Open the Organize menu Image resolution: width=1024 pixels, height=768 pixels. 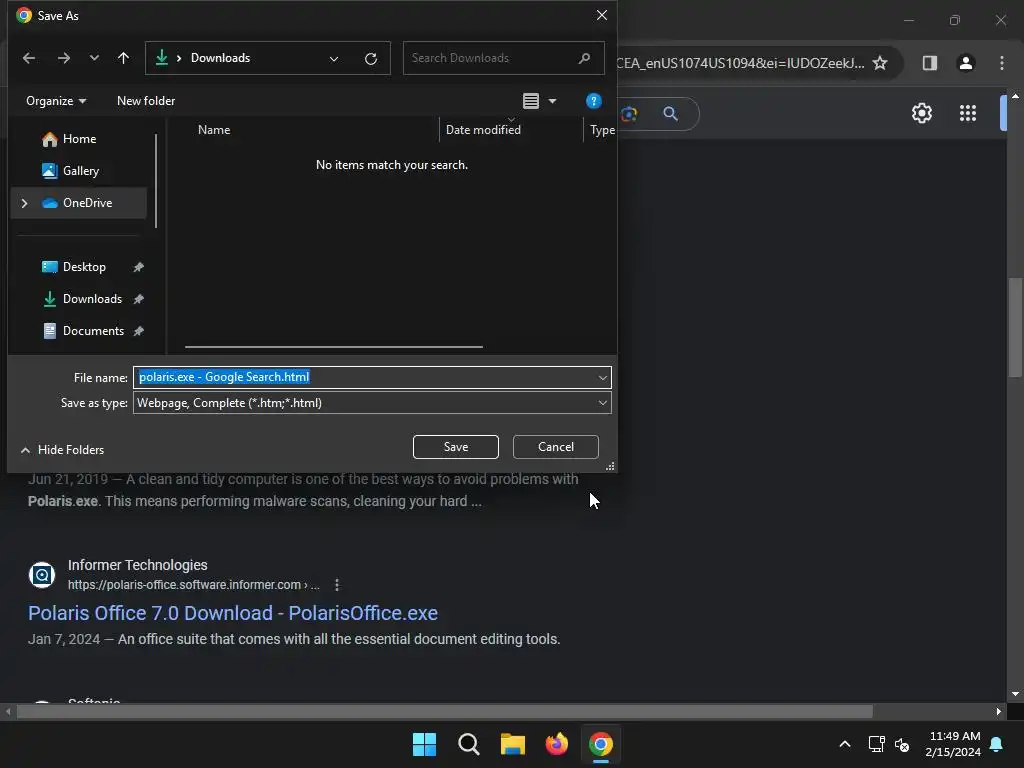click(x=56, y=101)
